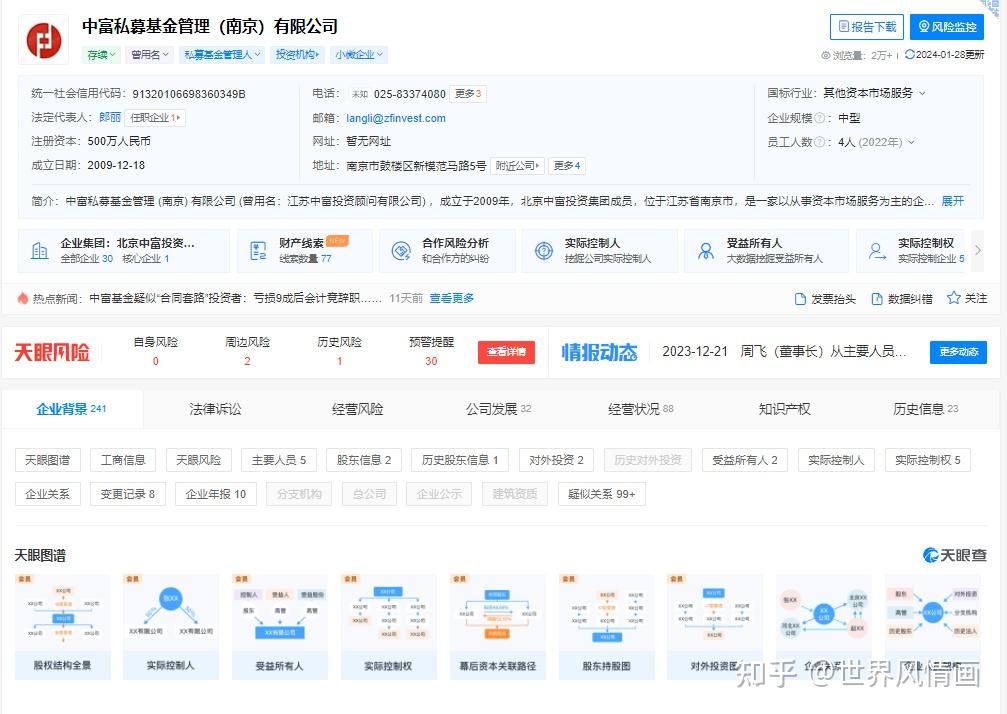Click the 发票抬头 document icon
The width and height of the screenshot is (1007, 714).
[x=800, y=299]
